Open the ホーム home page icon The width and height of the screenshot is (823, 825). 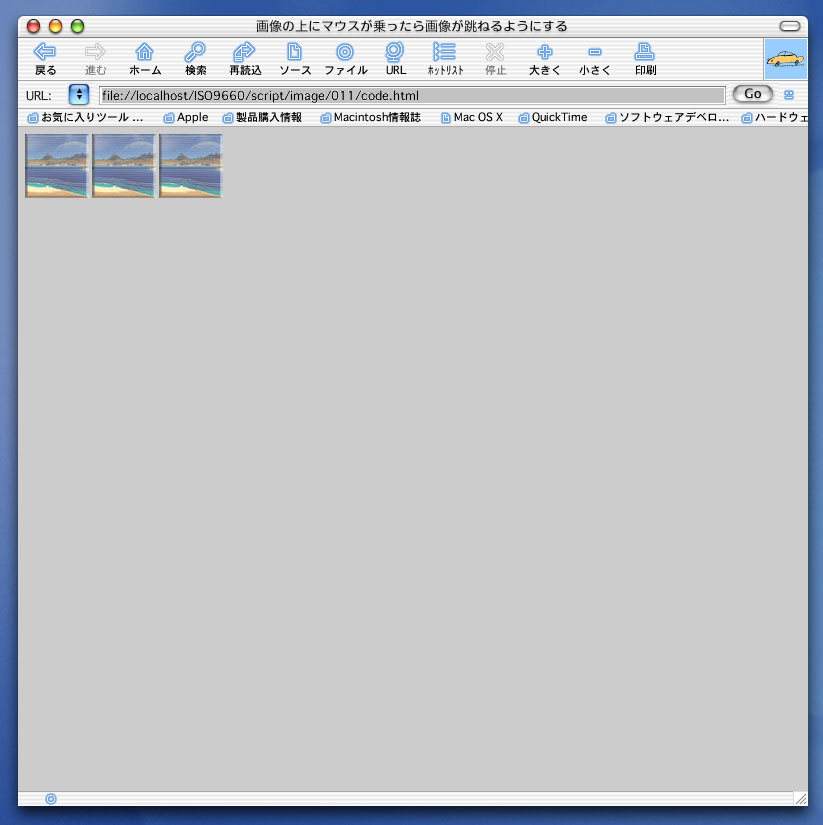(x=145, y=58)
